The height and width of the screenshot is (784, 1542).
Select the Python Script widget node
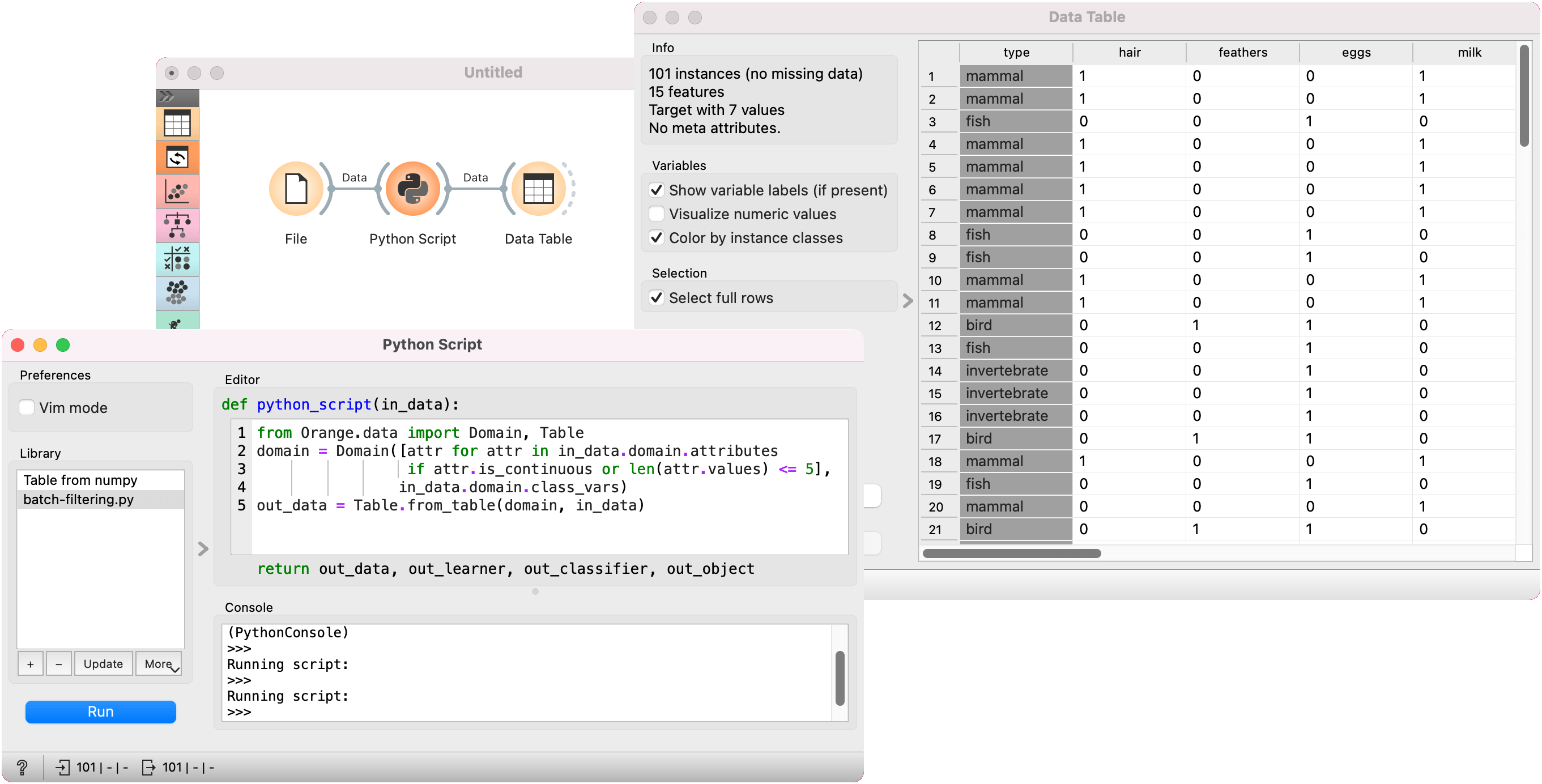pyautogui.click(x=412, y=189)
